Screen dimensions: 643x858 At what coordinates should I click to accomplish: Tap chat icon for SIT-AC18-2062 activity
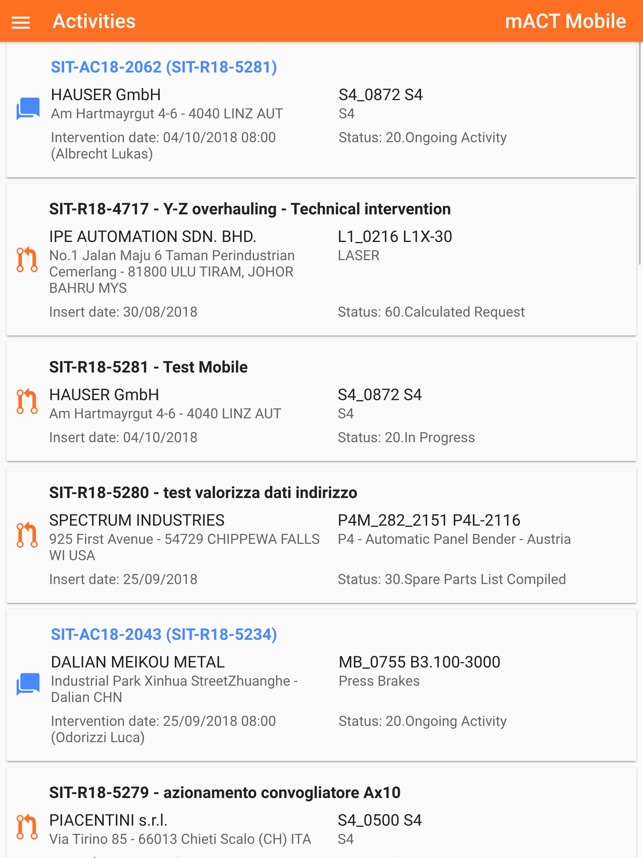coord(28,109)
